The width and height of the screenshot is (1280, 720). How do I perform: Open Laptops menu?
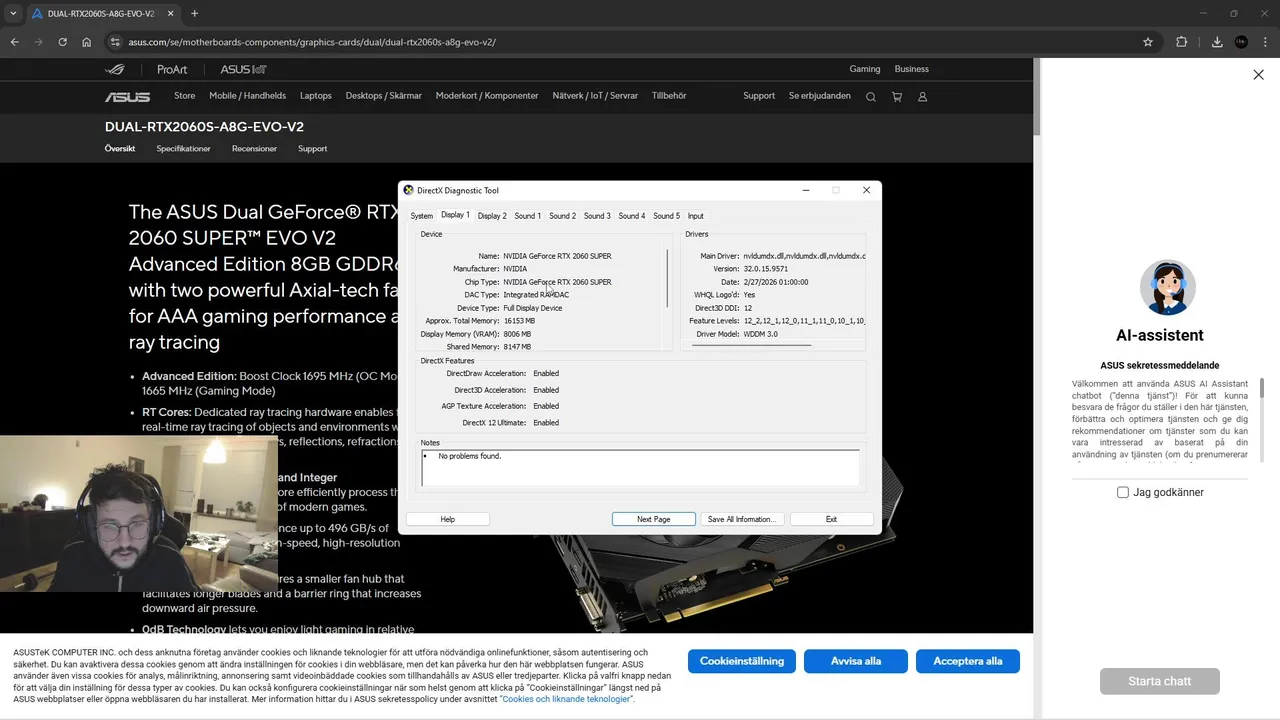[315, 96]
